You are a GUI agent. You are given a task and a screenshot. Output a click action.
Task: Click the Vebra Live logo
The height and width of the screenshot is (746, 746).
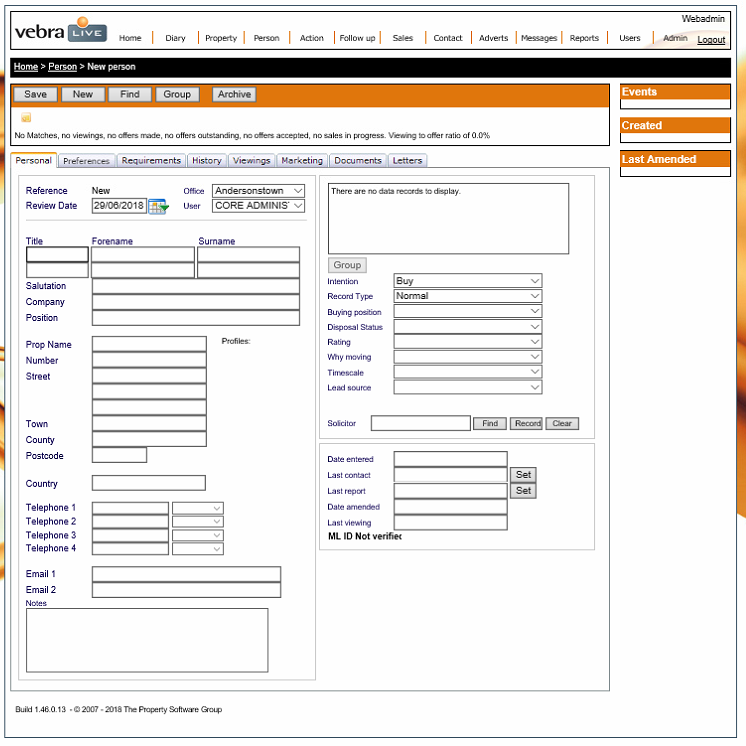61,30
